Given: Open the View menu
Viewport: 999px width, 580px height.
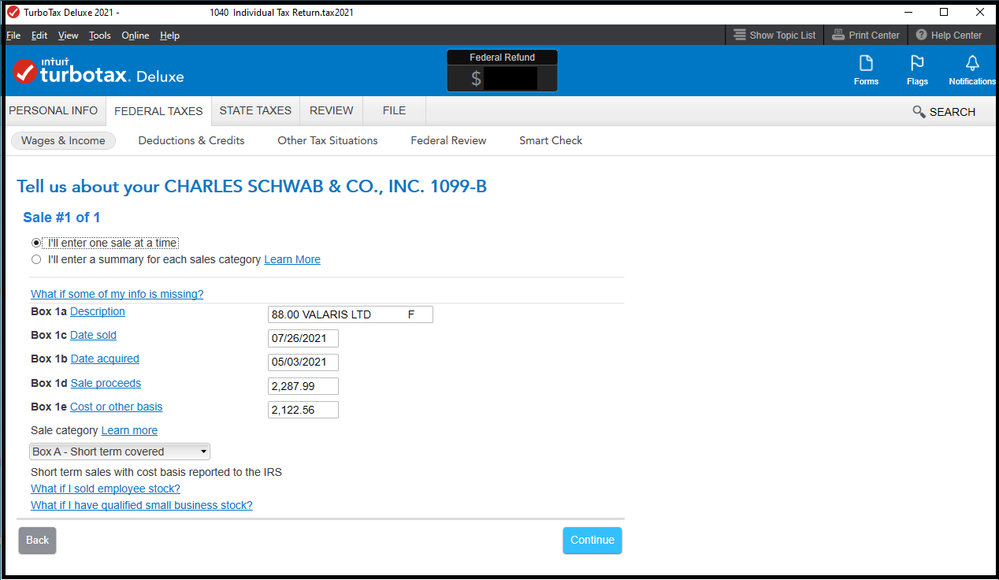Looking at the screenshot, I should point(68,36).
